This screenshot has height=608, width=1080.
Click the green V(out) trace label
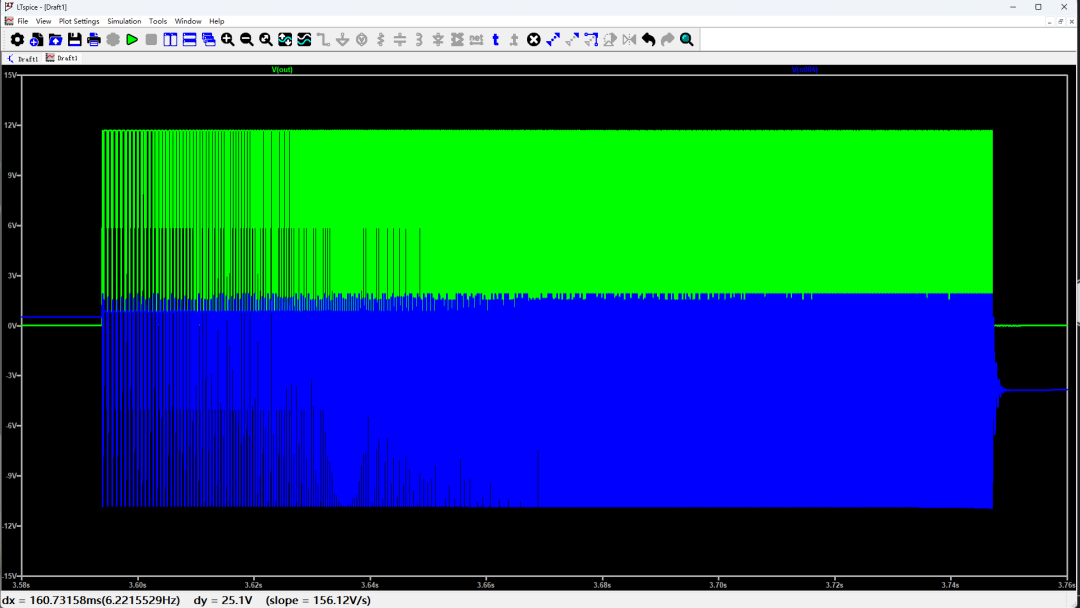click(282, 69)
